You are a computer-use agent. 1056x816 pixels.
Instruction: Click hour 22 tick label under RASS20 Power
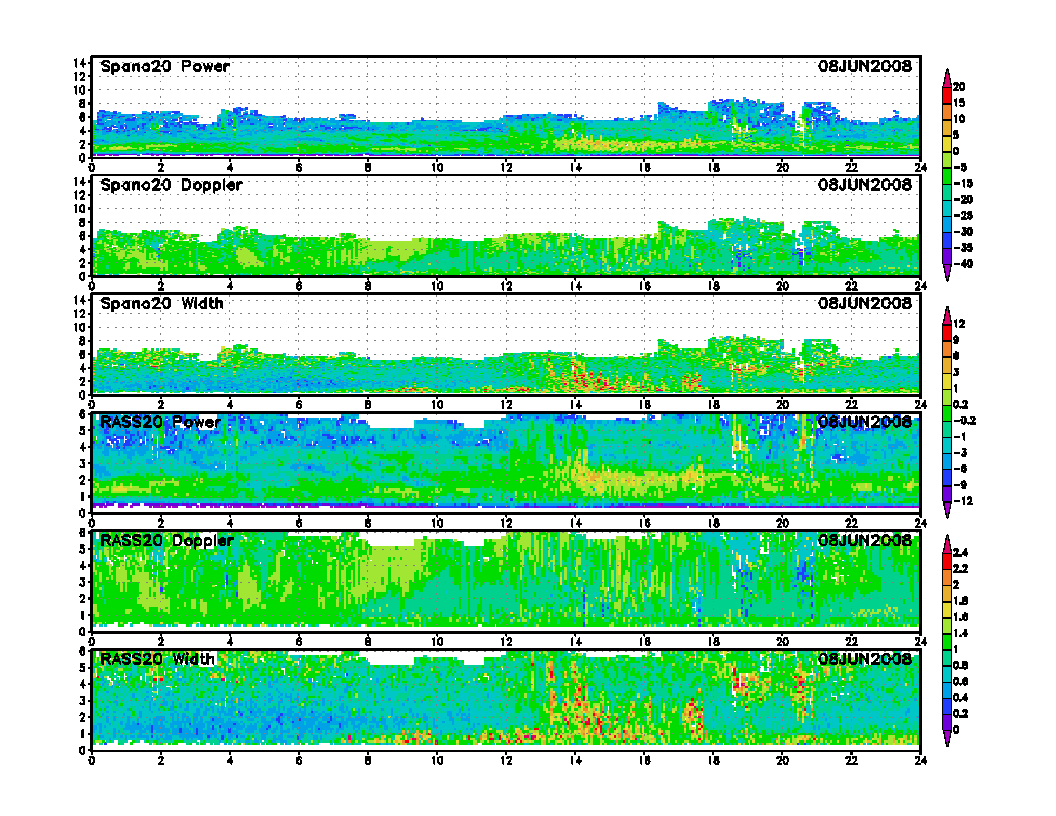click(x=851, y=523)
